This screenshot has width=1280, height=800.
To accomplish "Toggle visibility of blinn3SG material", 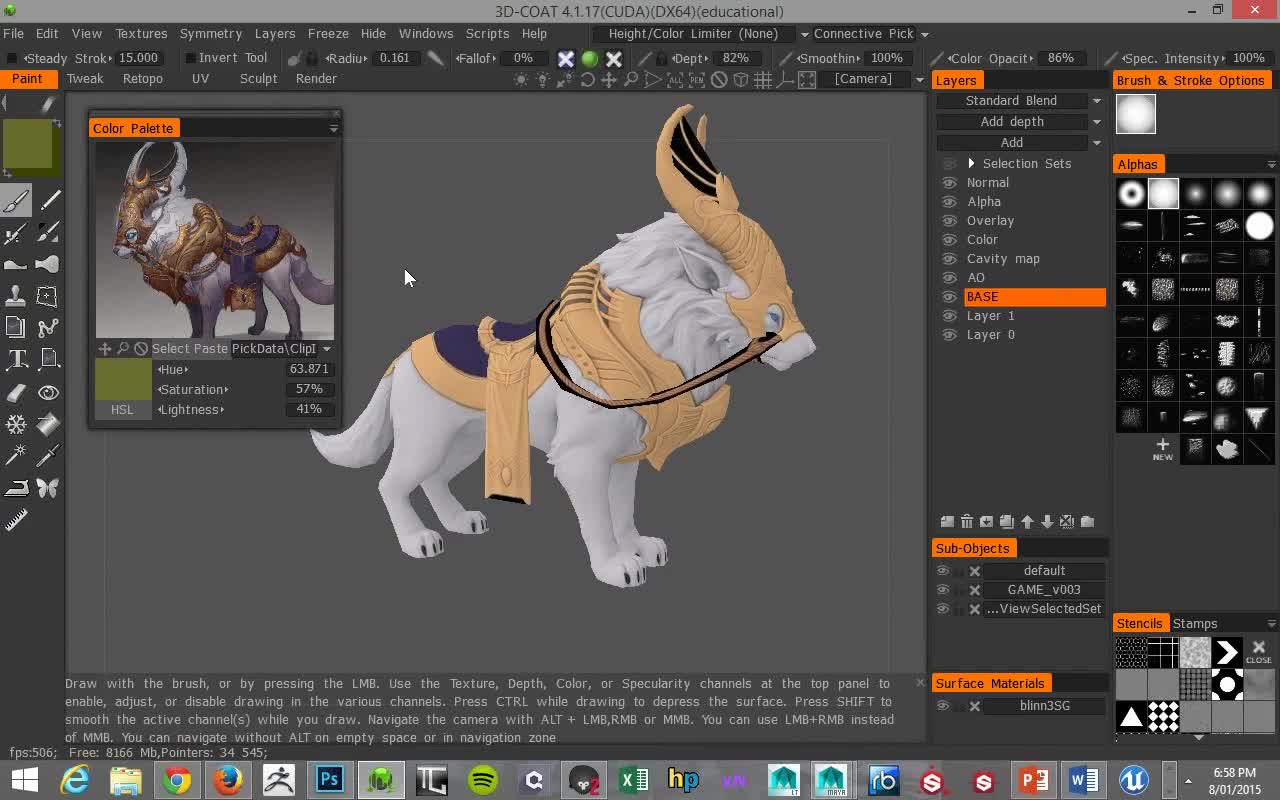I will 942,706.
